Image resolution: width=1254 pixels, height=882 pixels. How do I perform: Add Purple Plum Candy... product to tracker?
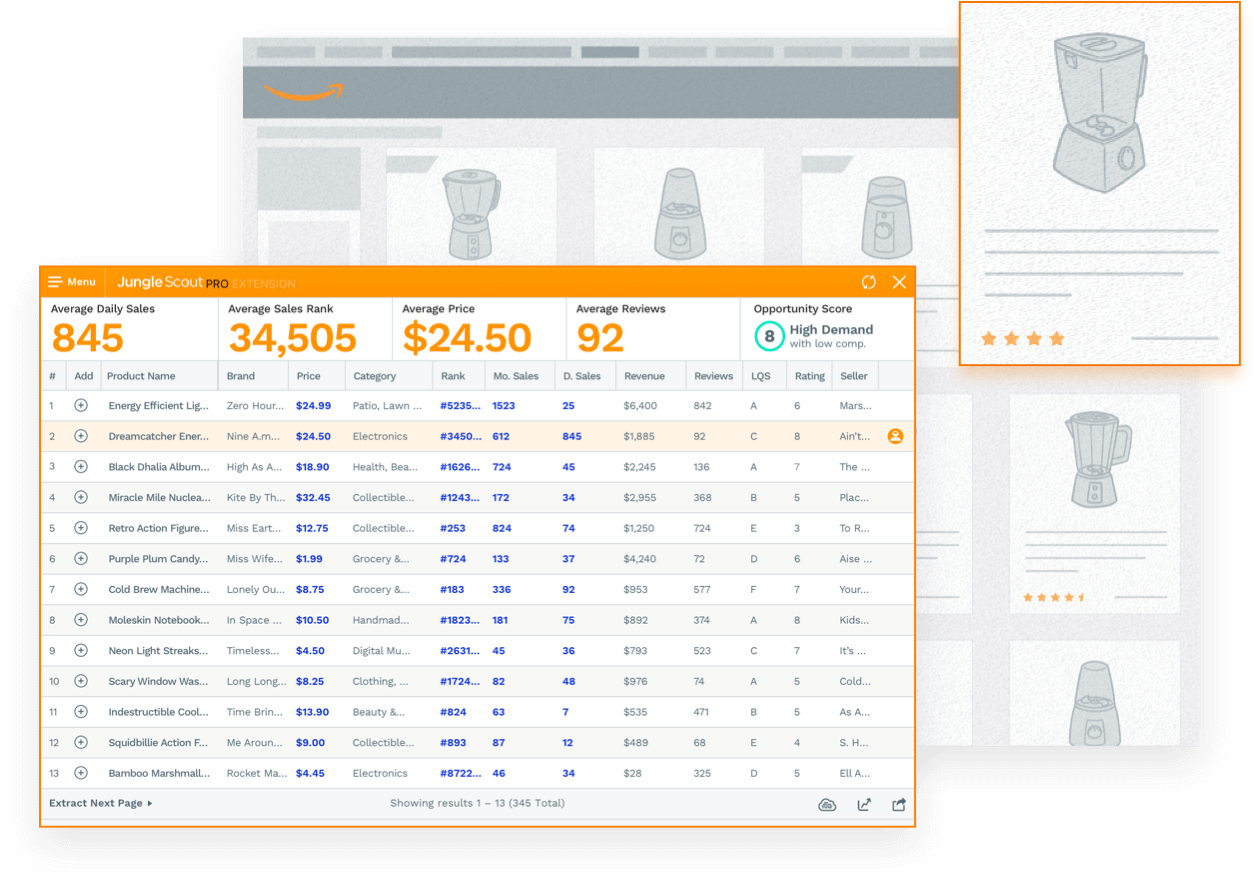coord(81,559)
